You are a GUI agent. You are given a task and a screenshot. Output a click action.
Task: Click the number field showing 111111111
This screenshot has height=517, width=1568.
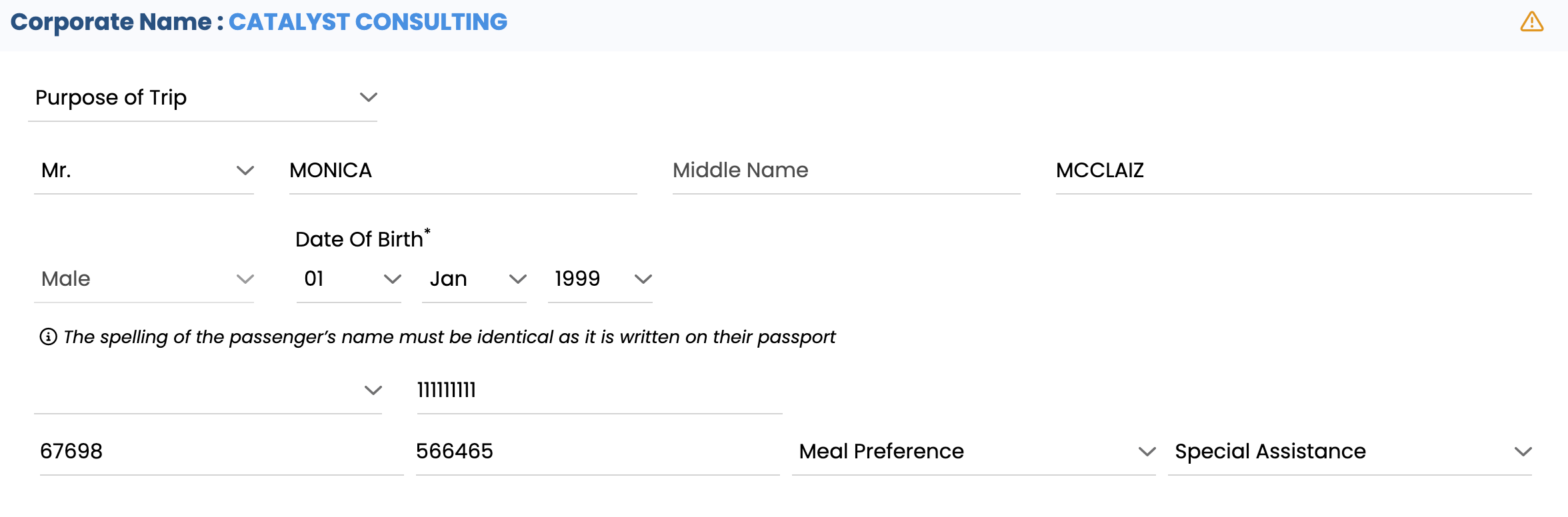click(x=599, y=390)
